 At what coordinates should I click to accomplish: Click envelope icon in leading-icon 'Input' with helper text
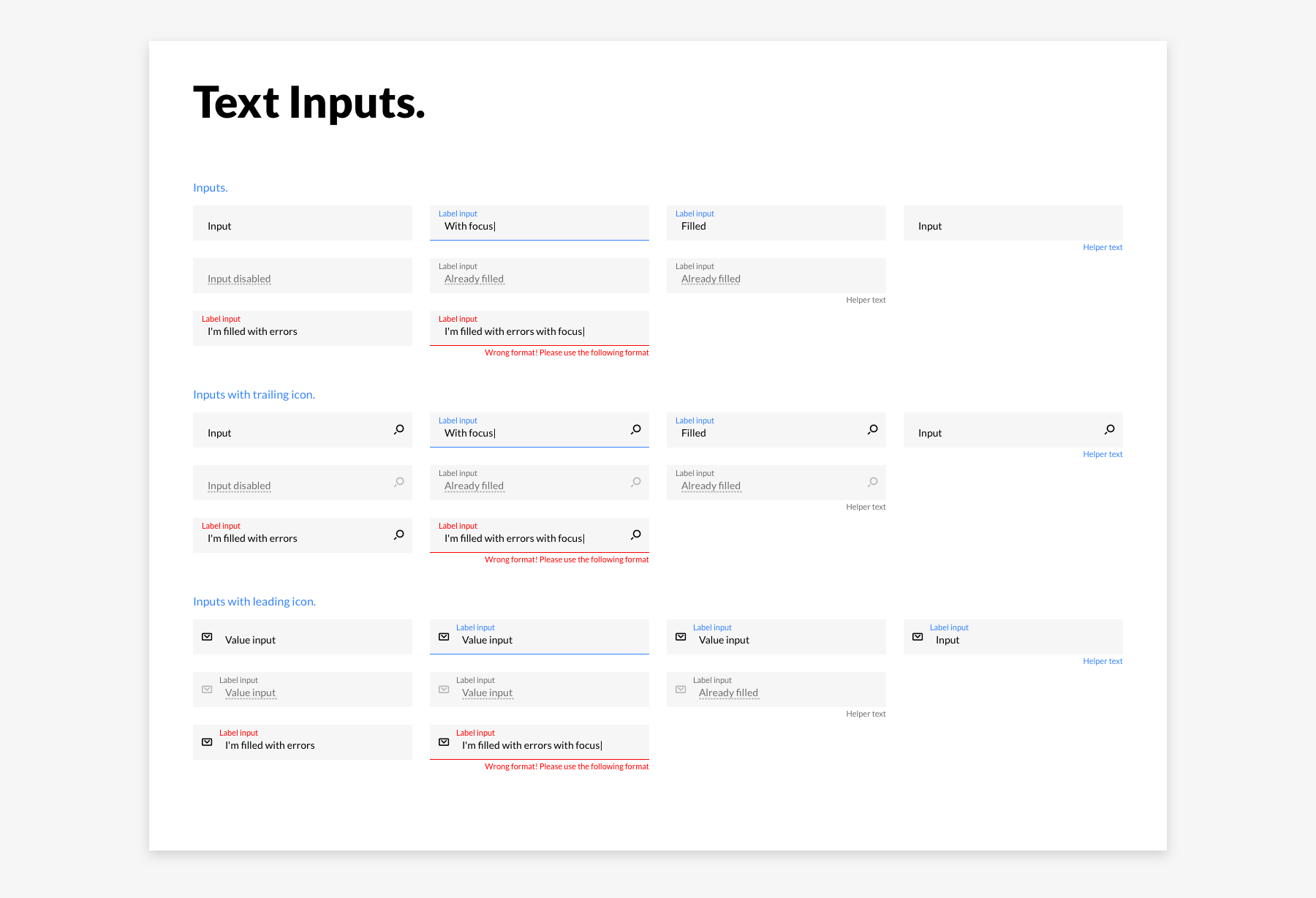(918, 637)
